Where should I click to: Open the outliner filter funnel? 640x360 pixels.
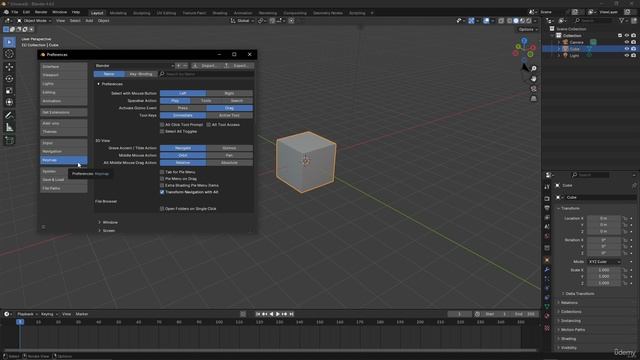point(622,20)
